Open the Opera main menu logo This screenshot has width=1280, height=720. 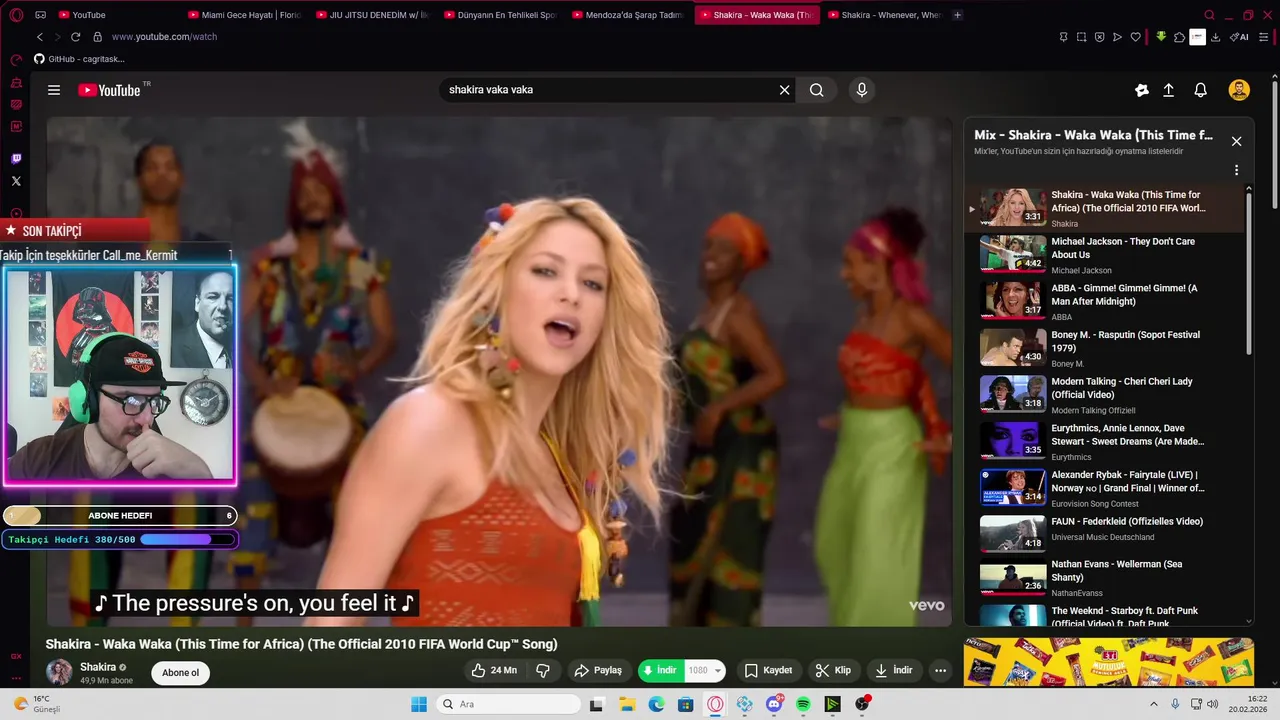point(15,15)
